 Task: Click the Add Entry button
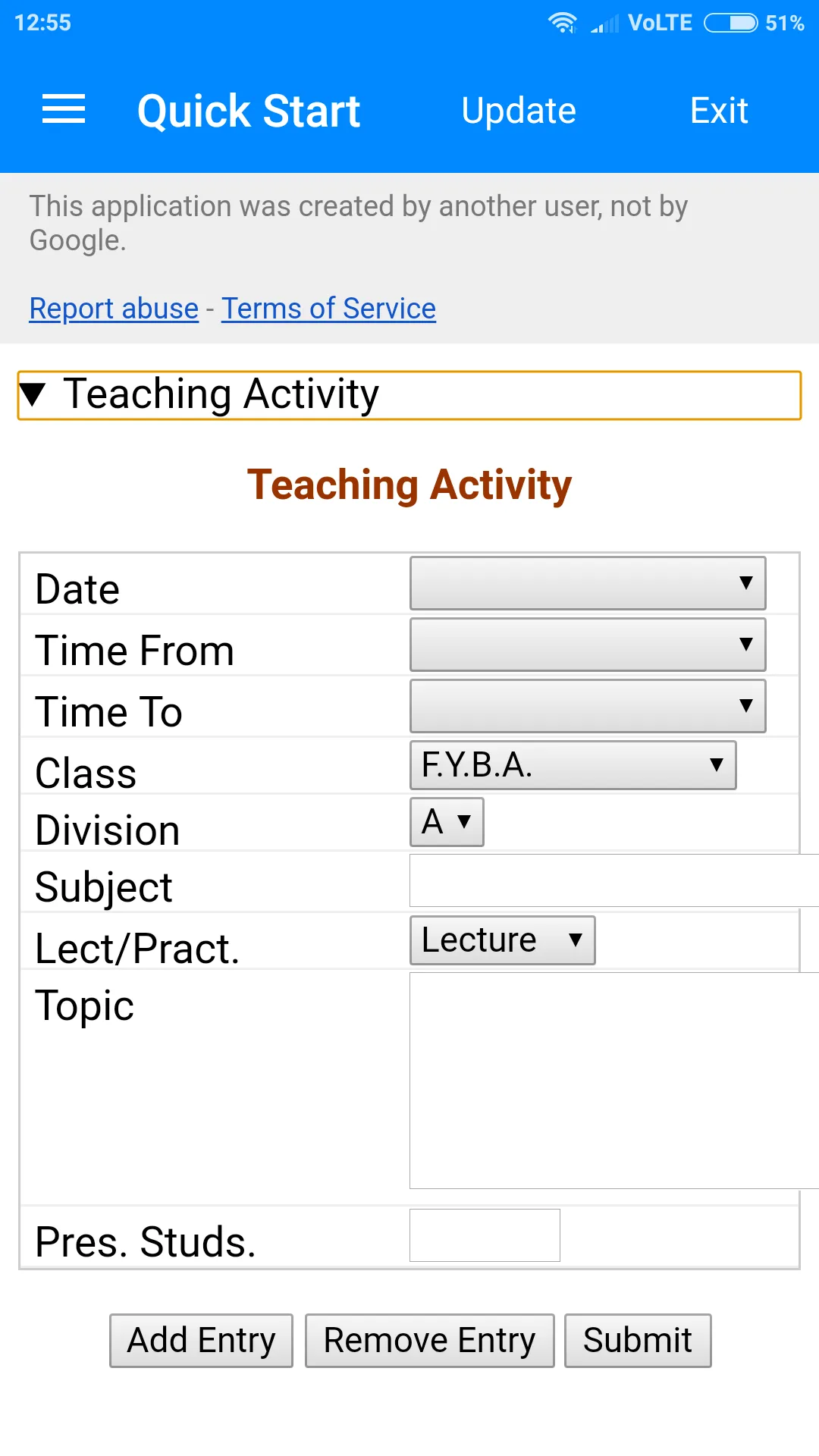point(201,1341)
